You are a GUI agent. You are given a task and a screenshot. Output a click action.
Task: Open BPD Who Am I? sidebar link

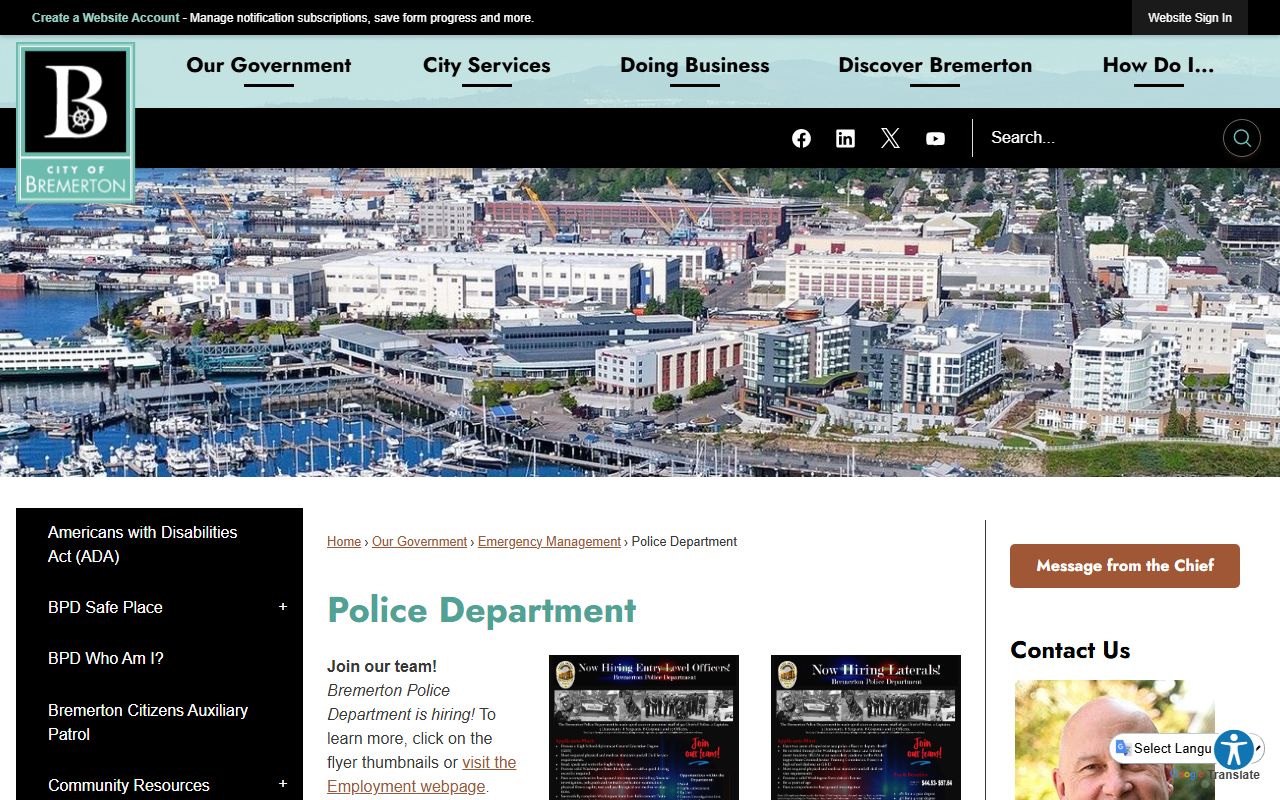pos(105,658)
